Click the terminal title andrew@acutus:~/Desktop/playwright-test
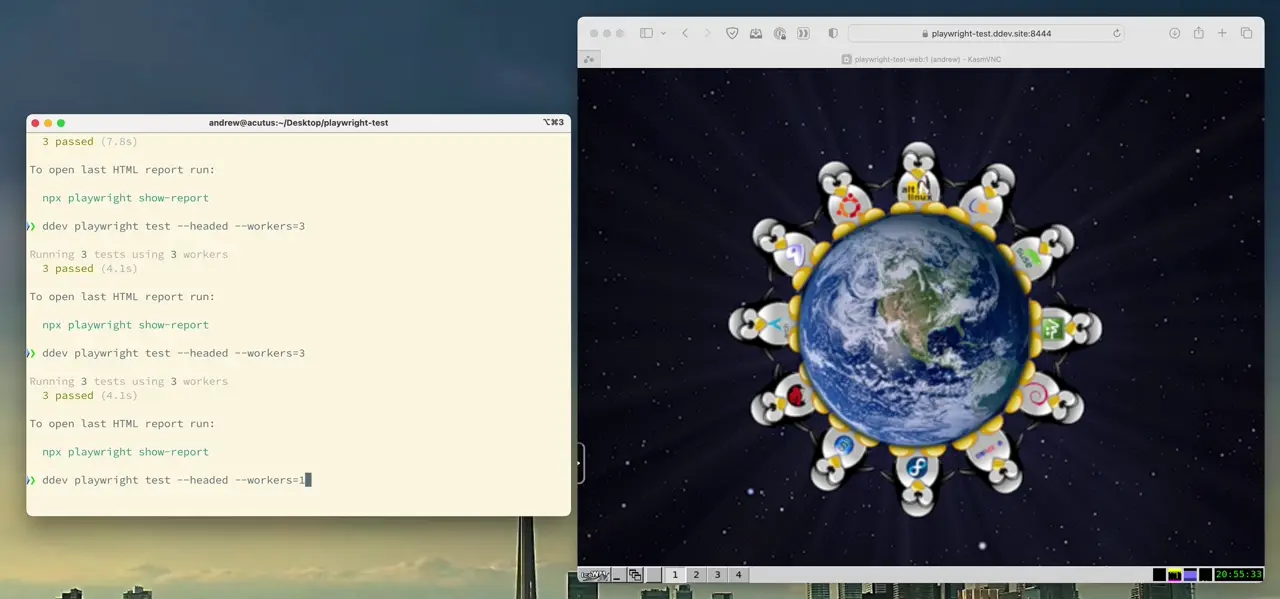 pos(298,122)
